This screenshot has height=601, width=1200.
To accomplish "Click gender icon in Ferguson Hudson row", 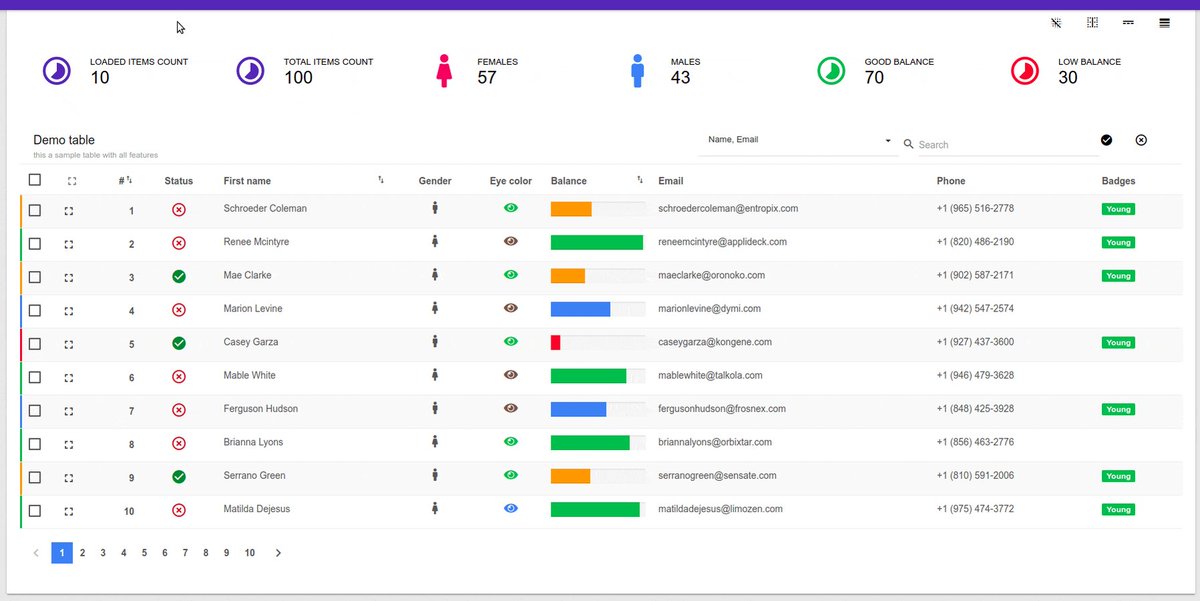I will (x=435, y=408).
